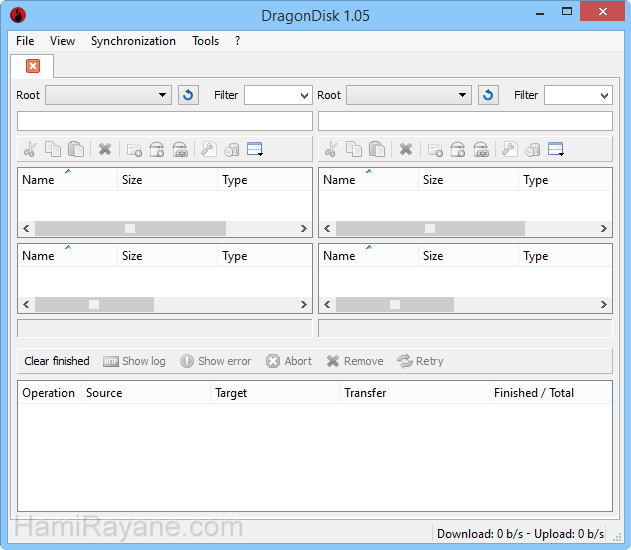This screenshot has width=631, height=550.
Task: Refresh the right pane with blue arrow
Action: 488,95
